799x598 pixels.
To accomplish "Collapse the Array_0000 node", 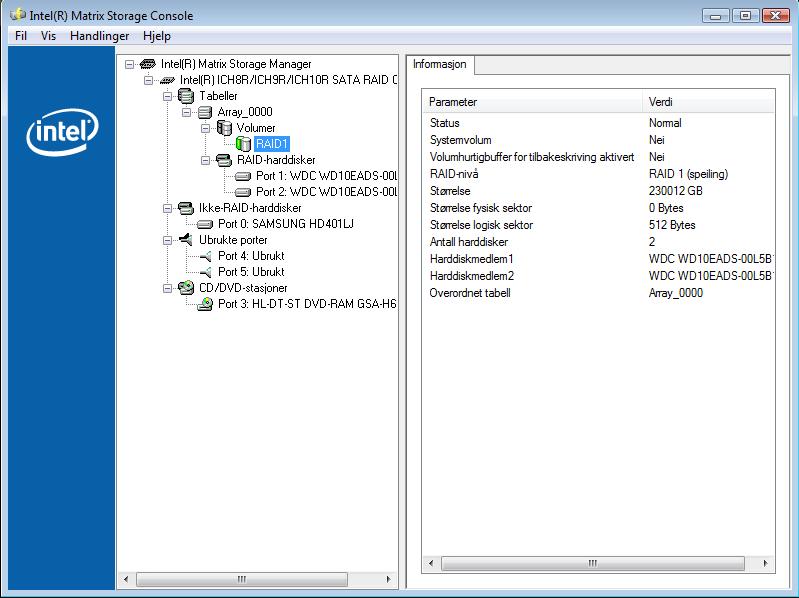I will click(x=187, y=112).
